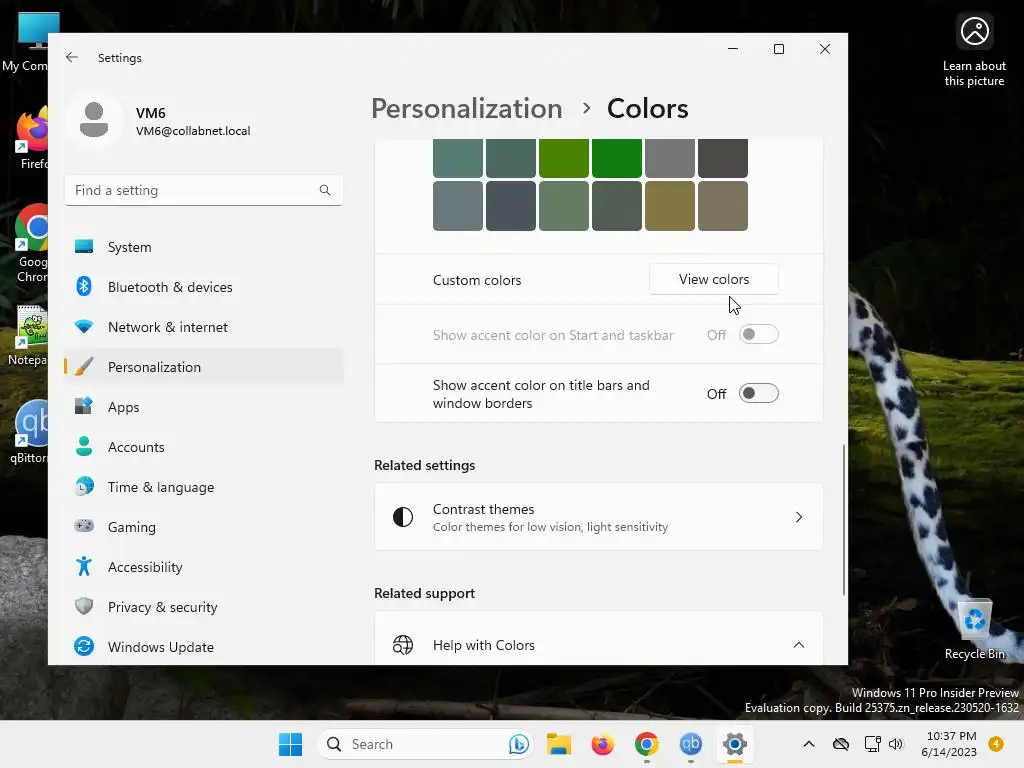Click the volume speaker tray icon
This screenshot has height=768, width=1024.
(895, 744)
